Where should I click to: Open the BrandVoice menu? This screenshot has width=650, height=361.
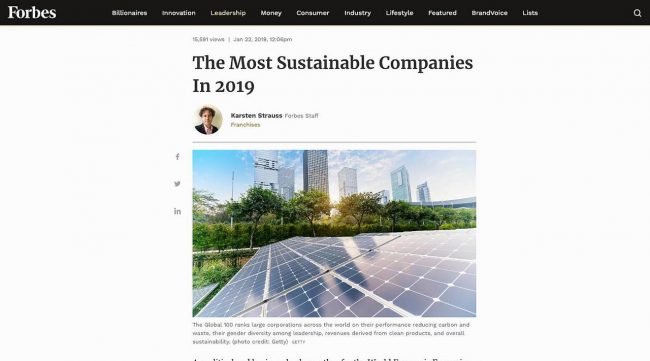490,13
